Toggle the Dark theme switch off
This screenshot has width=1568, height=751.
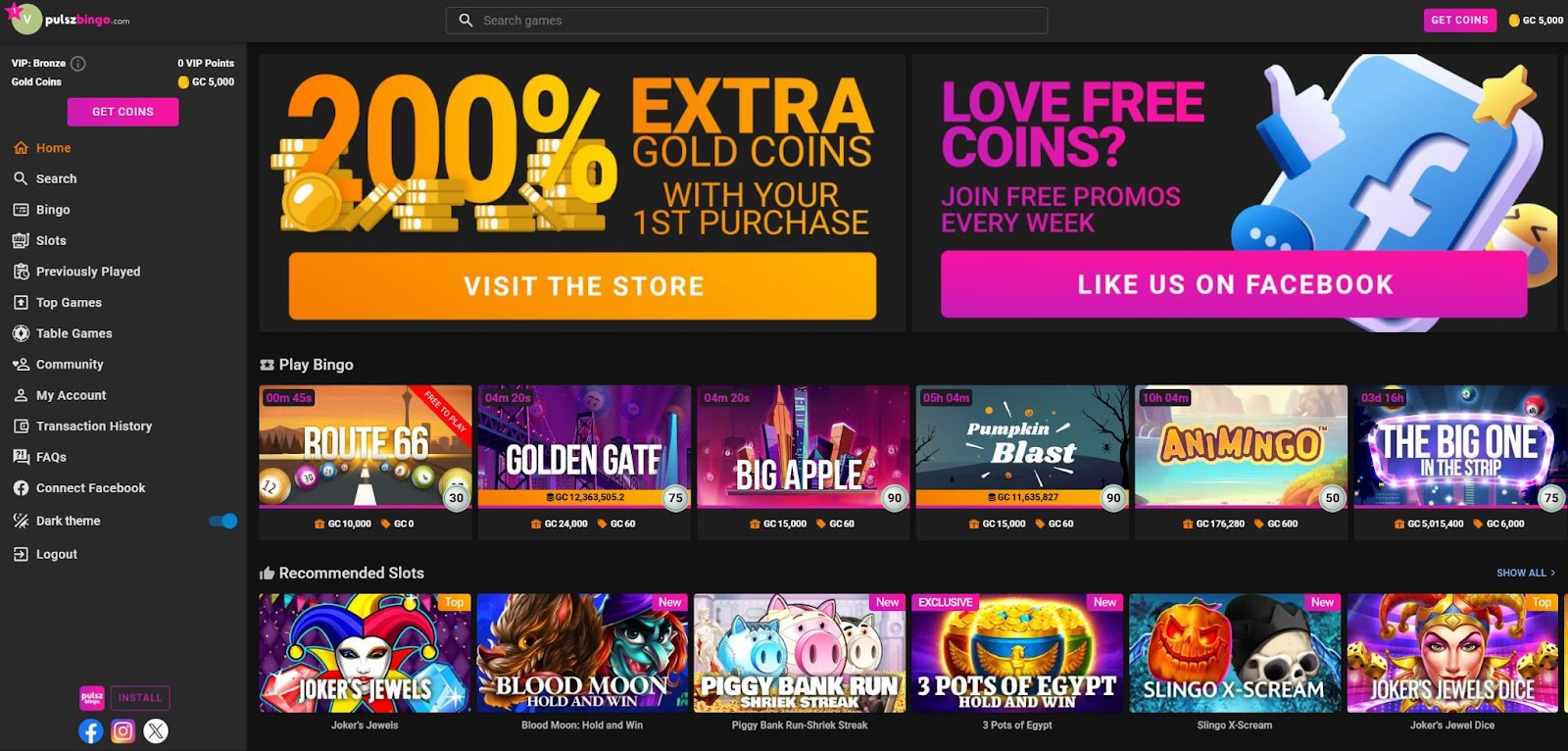[223, 522]
